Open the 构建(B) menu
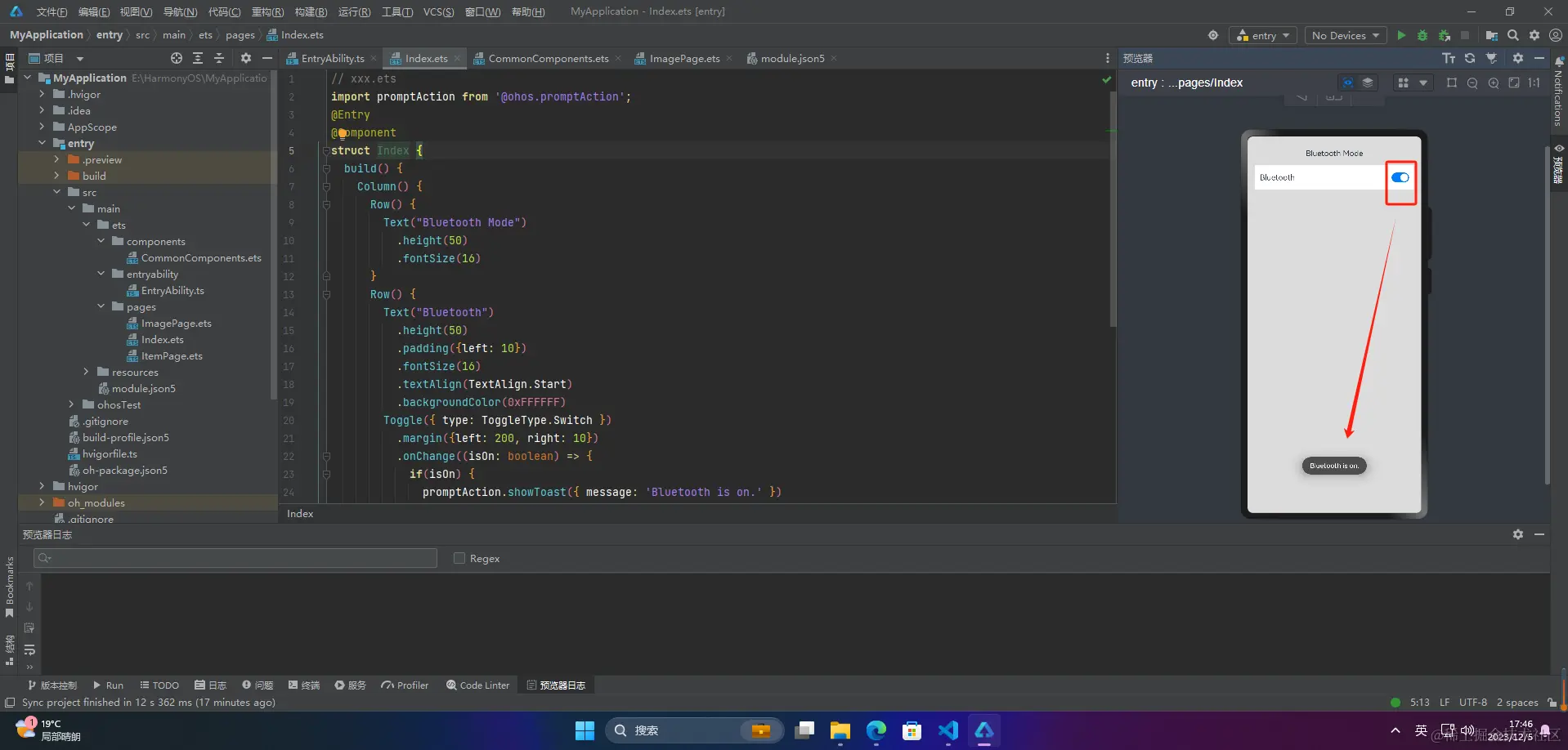This screenshot has height=750, width=1568. coord(311,11)
